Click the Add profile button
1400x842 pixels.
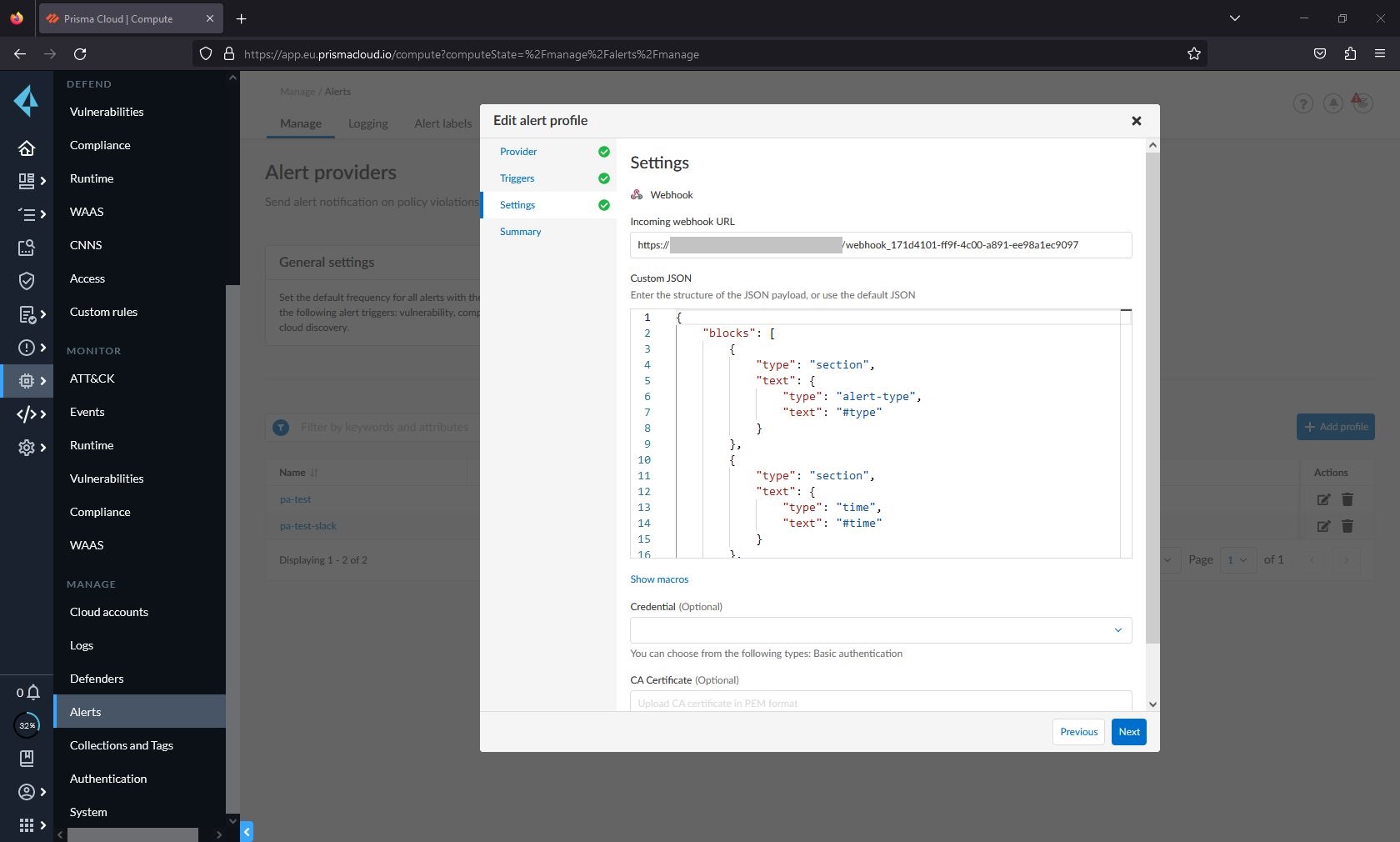1336,427
